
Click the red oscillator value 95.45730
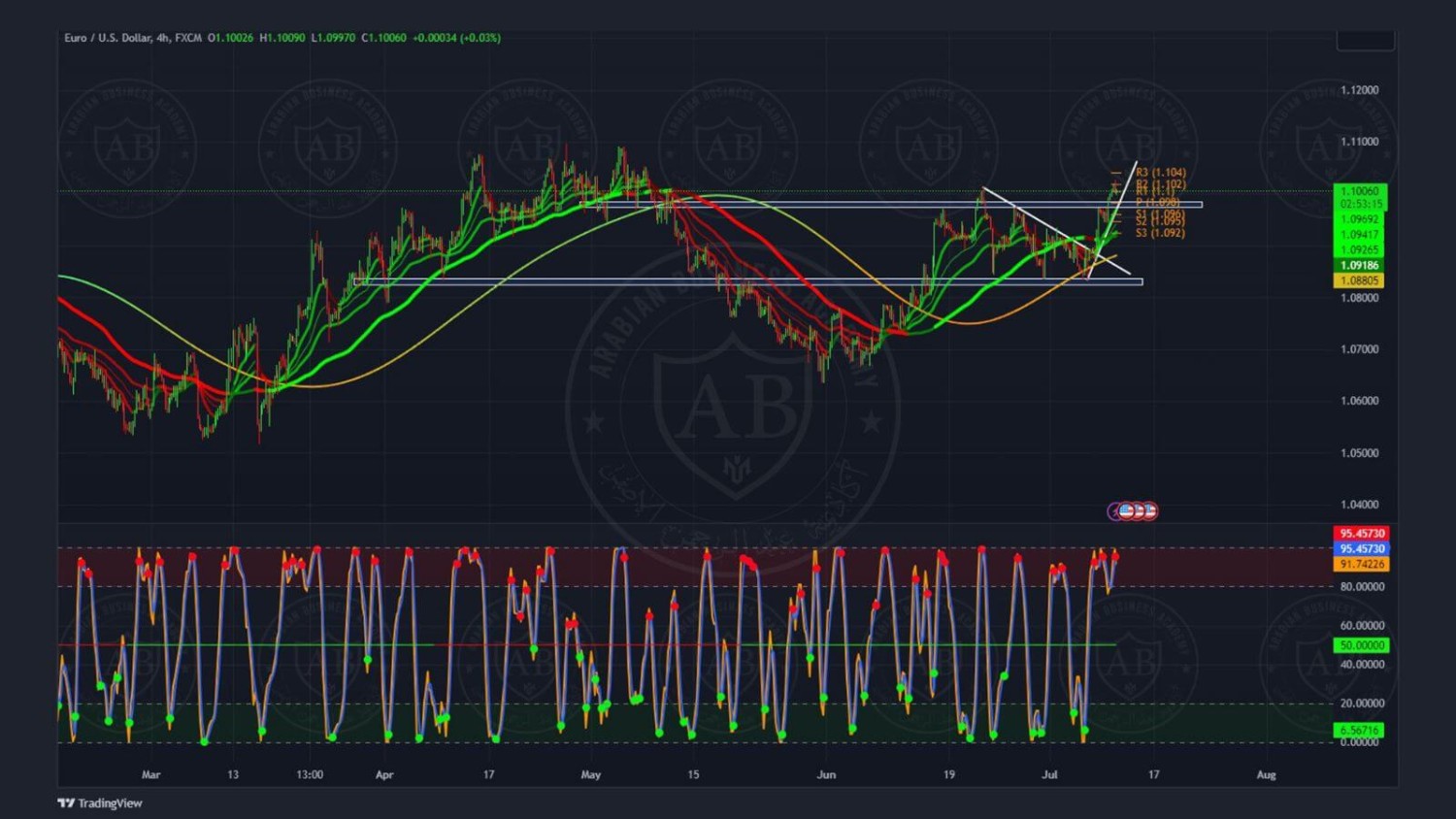[x=1362, y=534]
